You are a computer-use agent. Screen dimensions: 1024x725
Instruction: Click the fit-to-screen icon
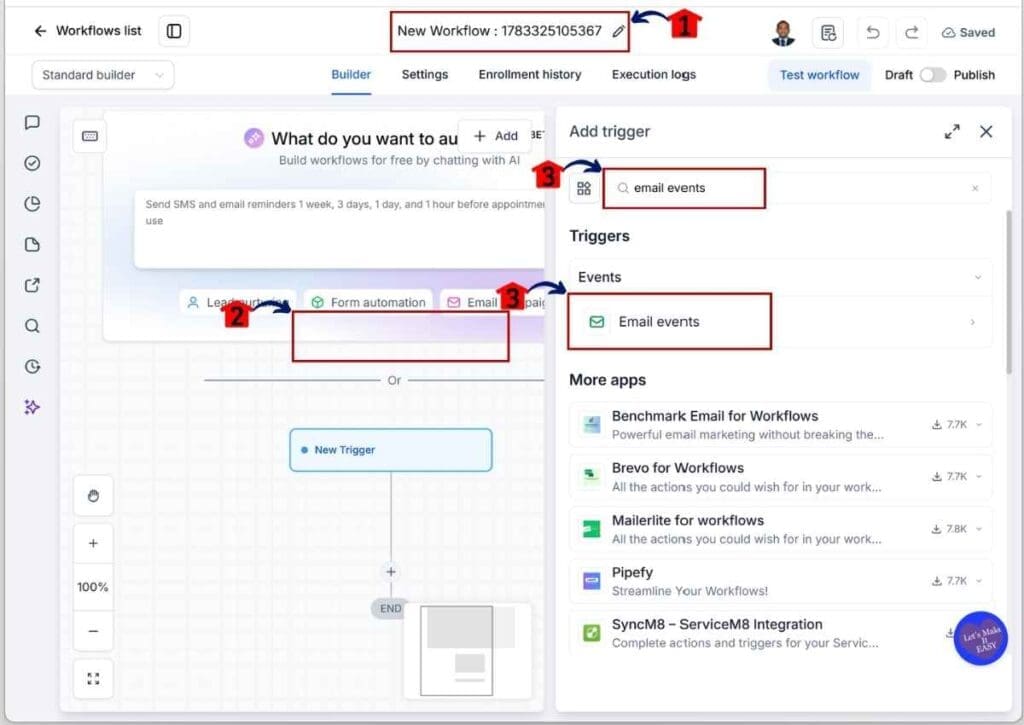(93, 679)
